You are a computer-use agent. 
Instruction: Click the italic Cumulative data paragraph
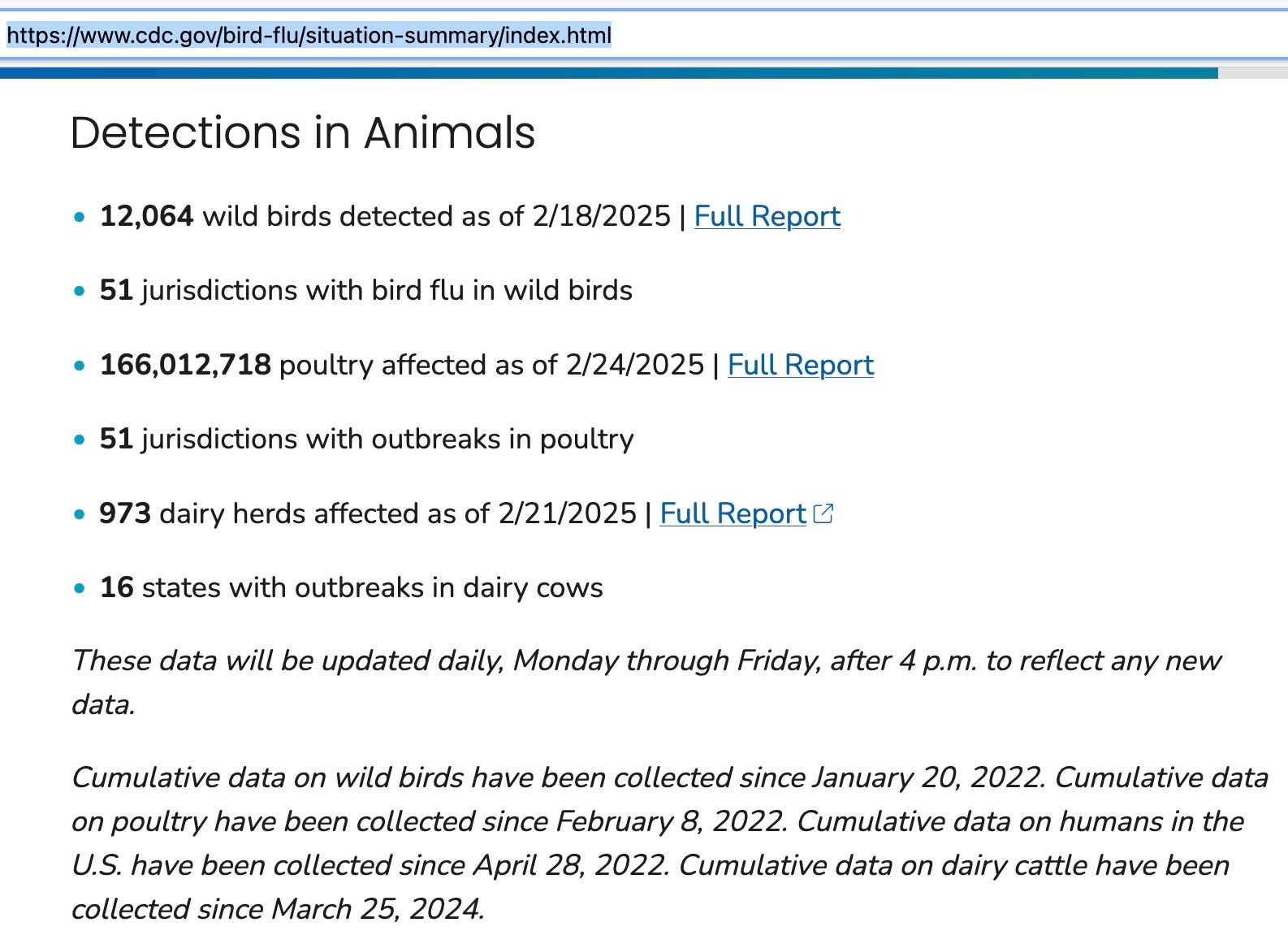(670, 843)
